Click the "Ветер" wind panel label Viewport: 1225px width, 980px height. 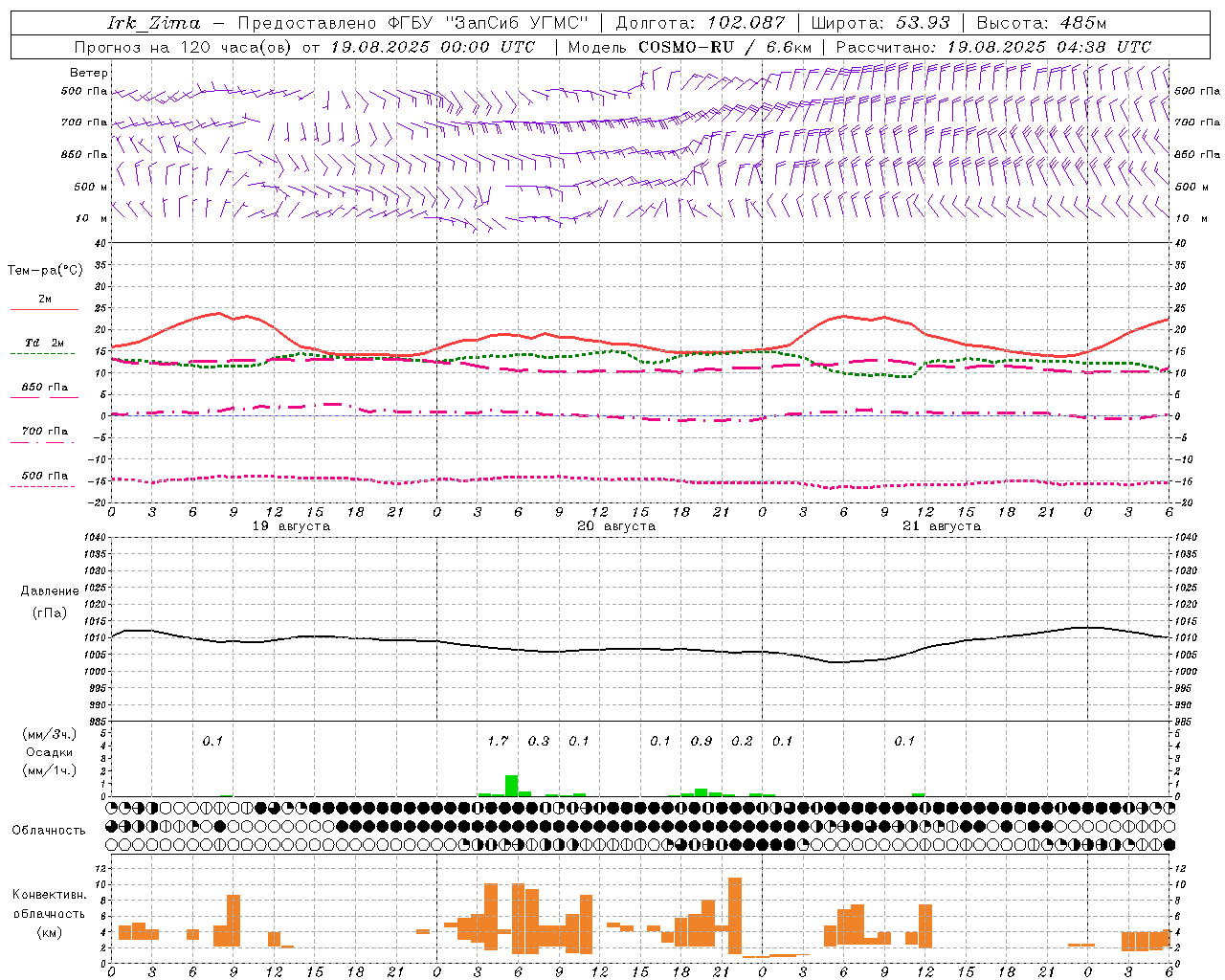[89, 73]
